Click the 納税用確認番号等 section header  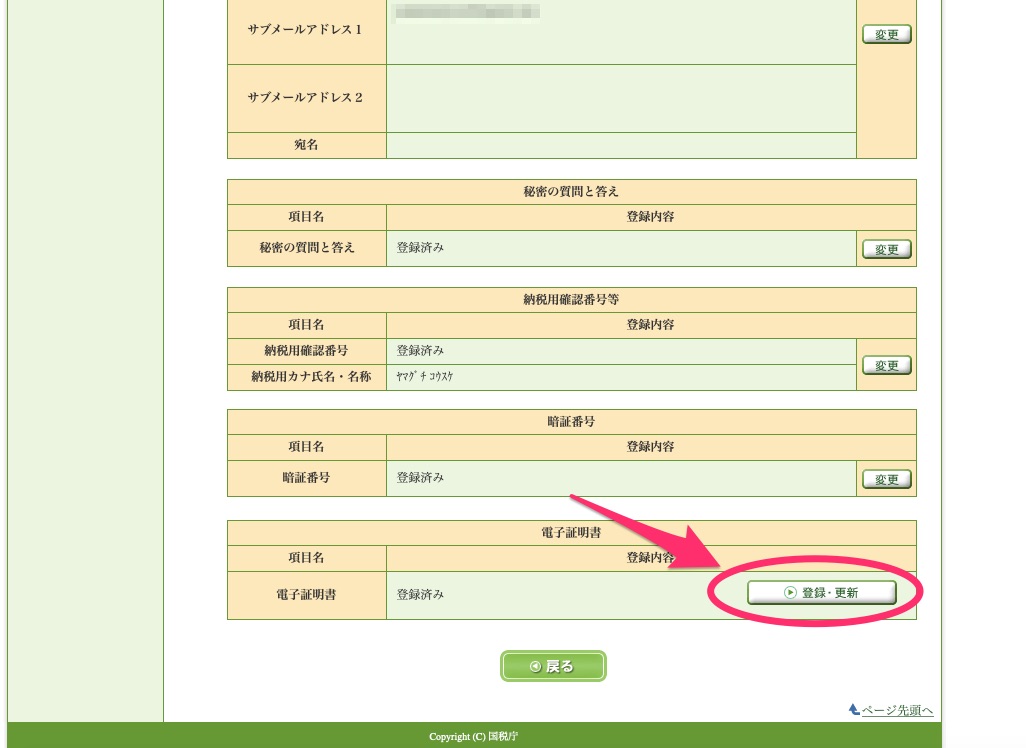coord(571,300)
